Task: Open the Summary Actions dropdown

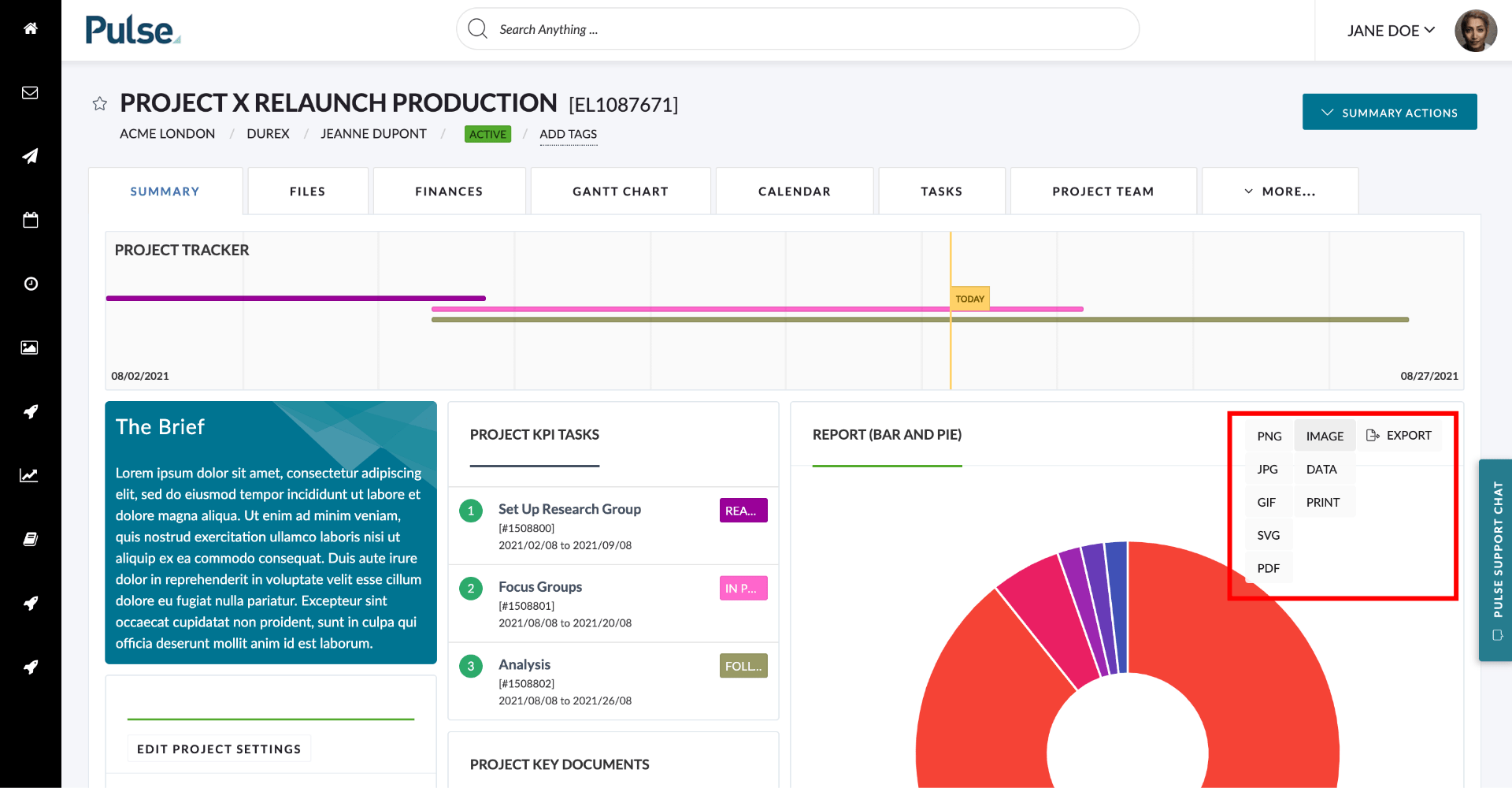Action: 1389,112
